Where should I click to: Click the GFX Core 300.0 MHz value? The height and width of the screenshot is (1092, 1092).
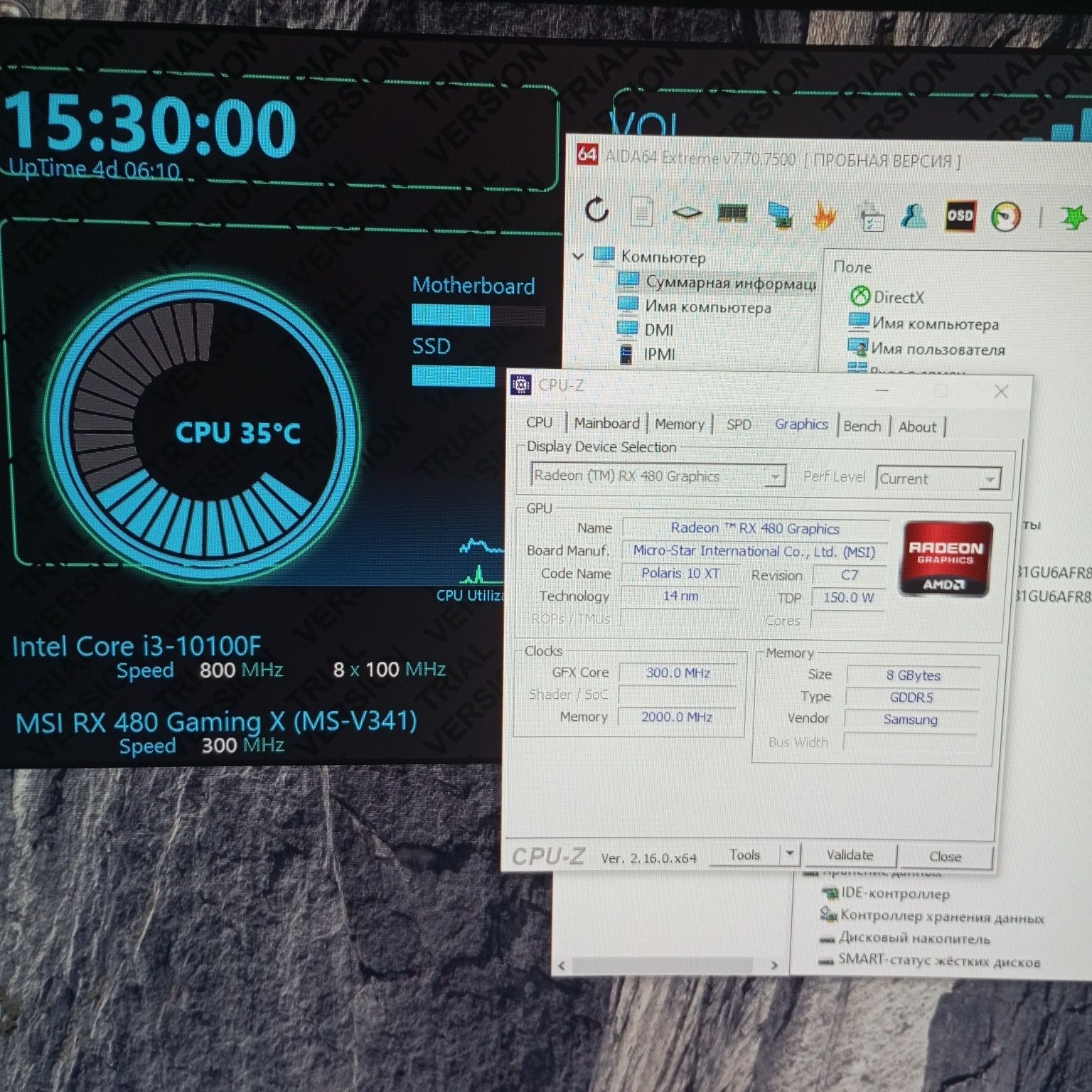(x=678, y=673)
